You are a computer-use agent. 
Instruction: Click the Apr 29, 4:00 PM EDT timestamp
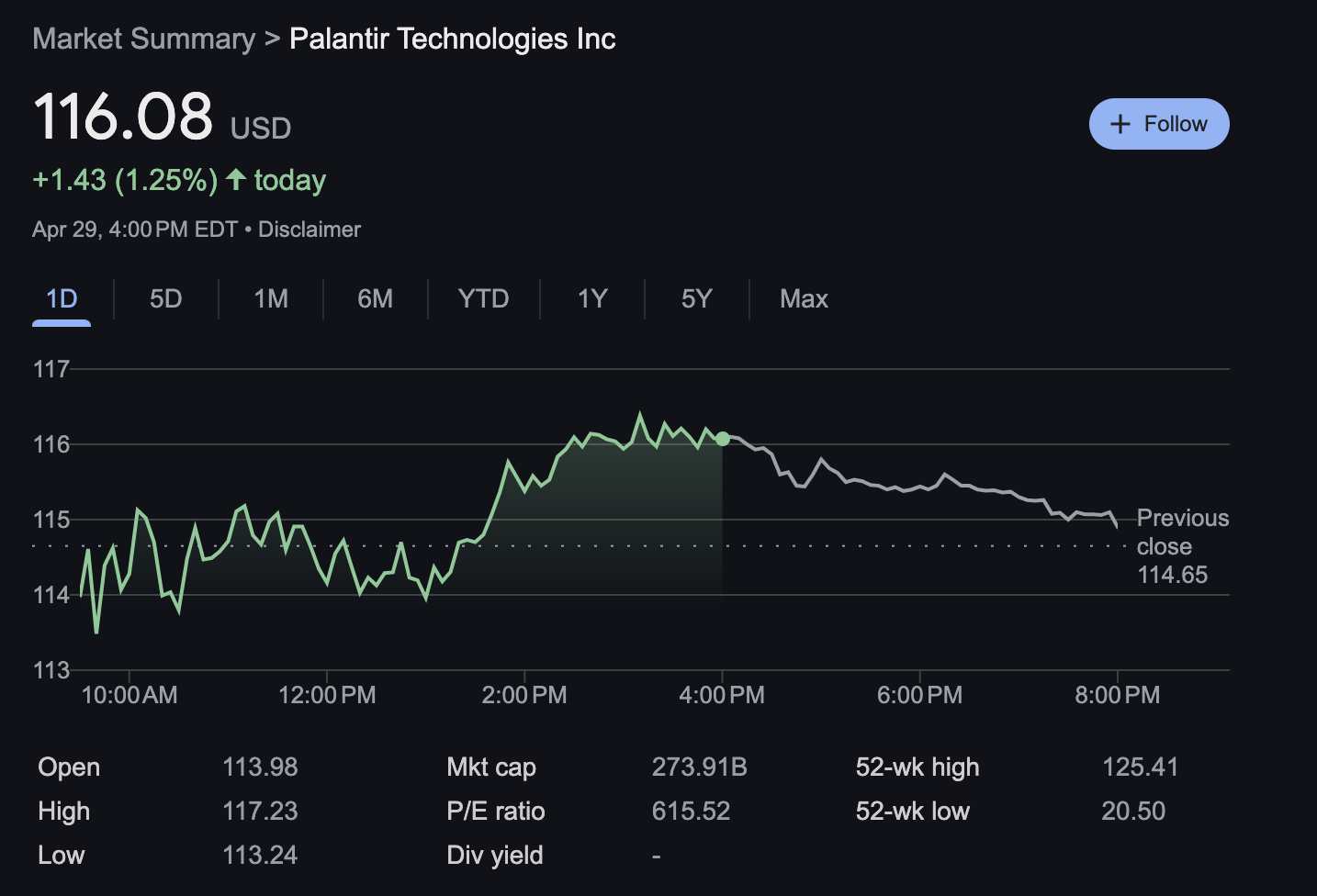pyautogui.click(x=135, y=230)
